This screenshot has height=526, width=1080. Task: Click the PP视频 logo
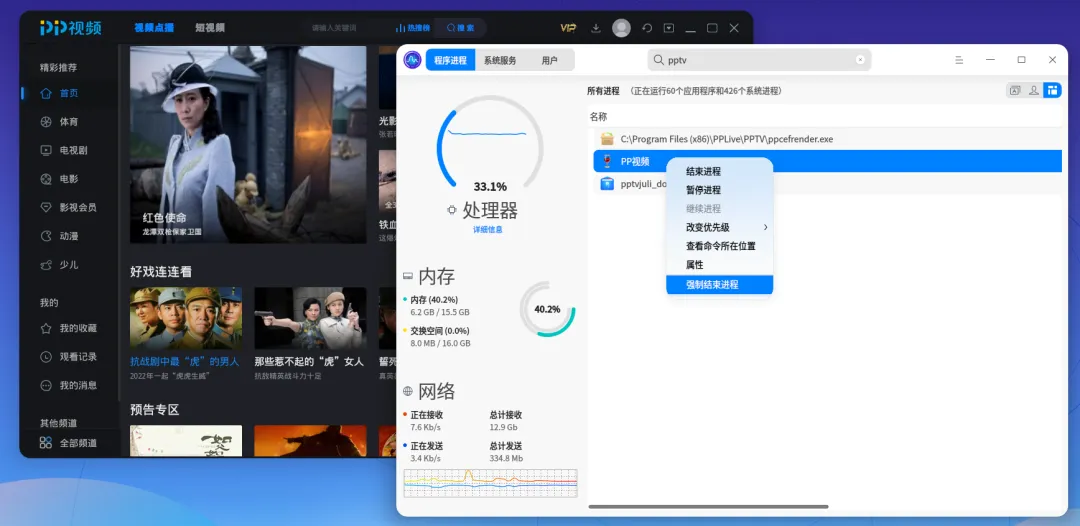coord(71,28)
